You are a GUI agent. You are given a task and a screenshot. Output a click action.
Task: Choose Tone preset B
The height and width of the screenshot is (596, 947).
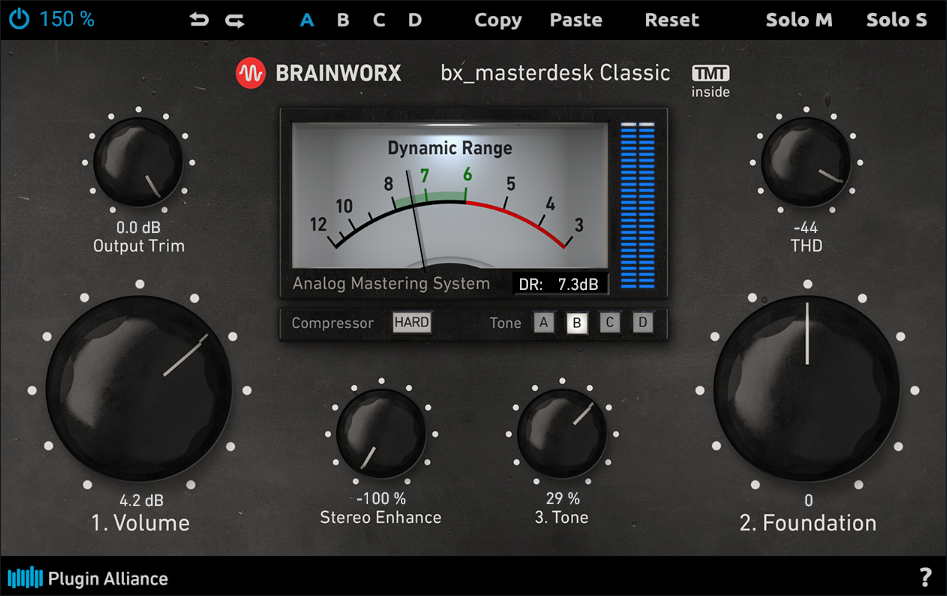(577, 323)
